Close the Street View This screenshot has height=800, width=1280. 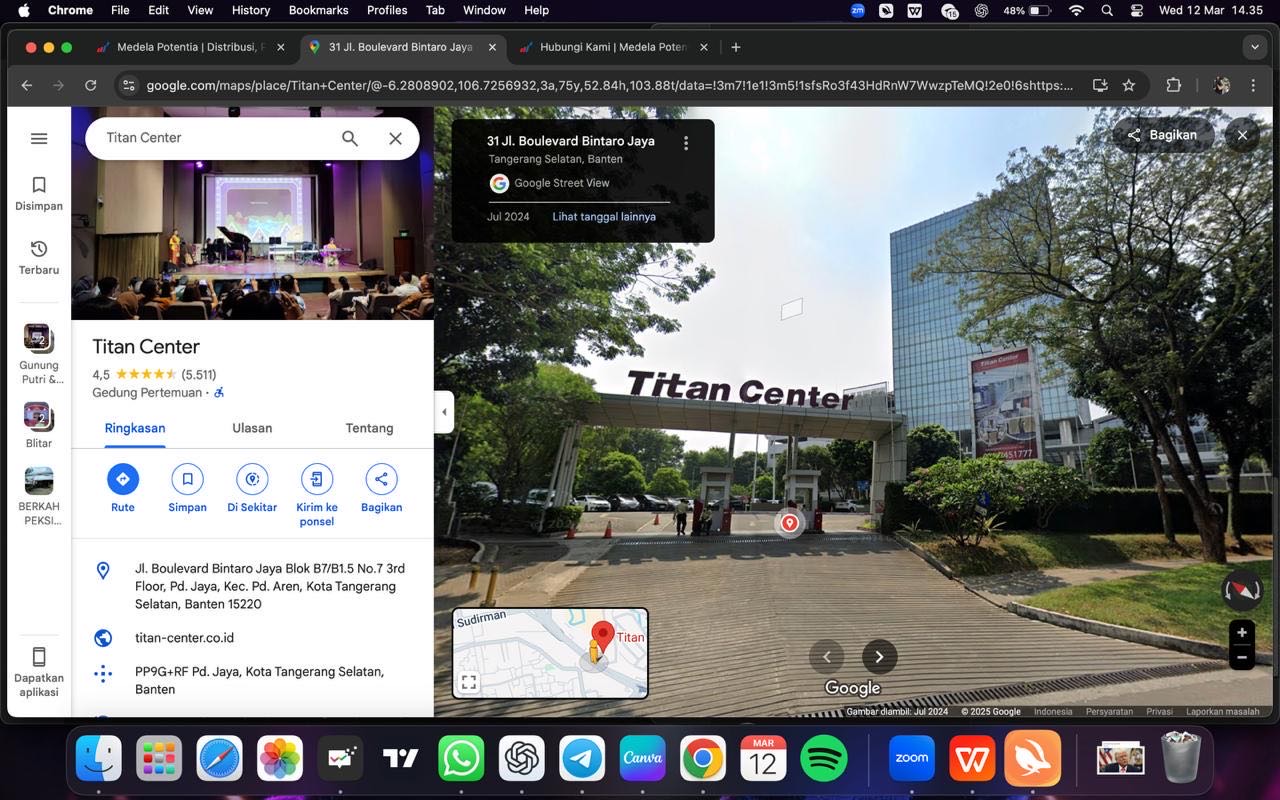click(1242, 135)
